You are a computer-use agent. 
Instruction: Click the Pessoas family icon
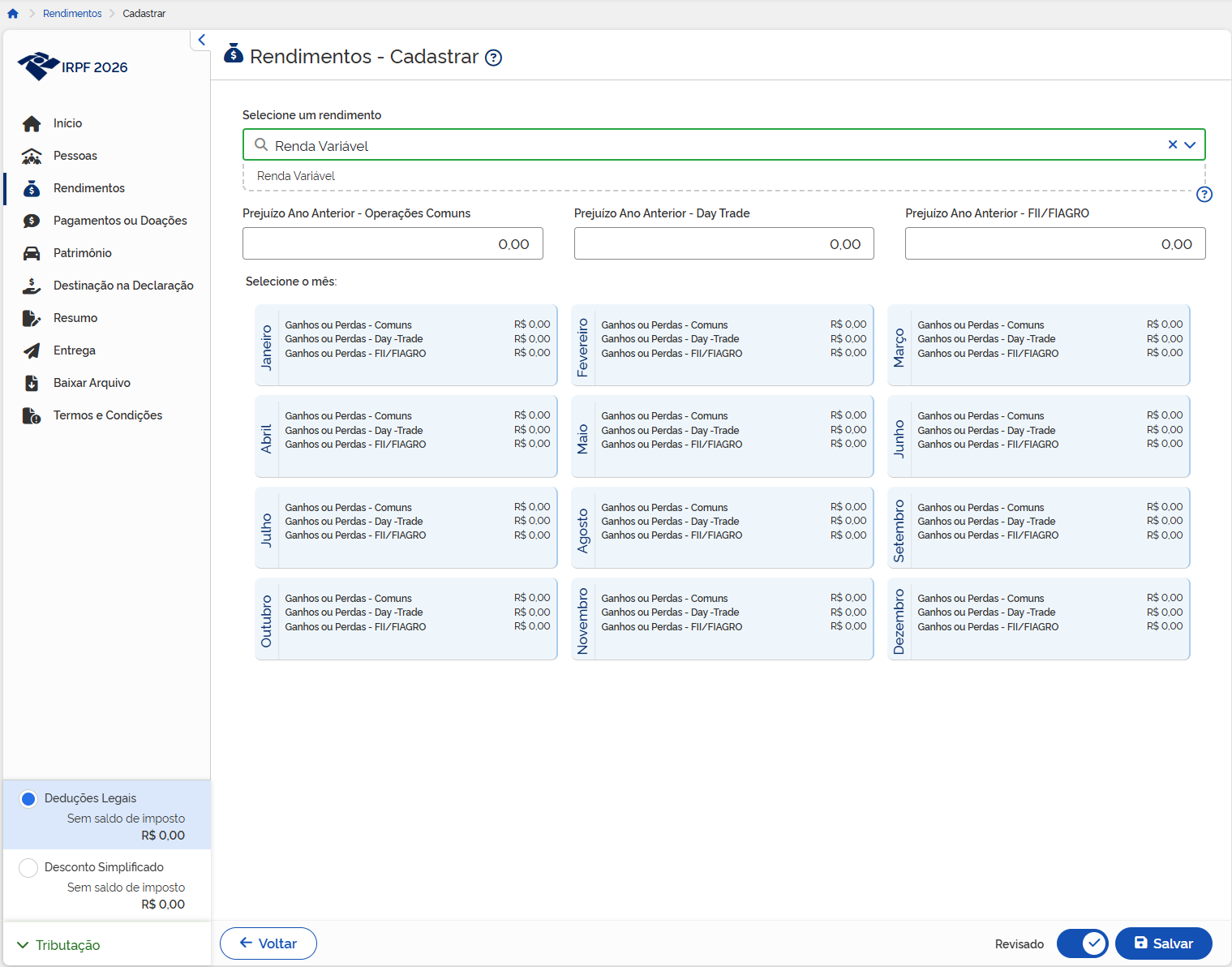(x=32, y=156)
